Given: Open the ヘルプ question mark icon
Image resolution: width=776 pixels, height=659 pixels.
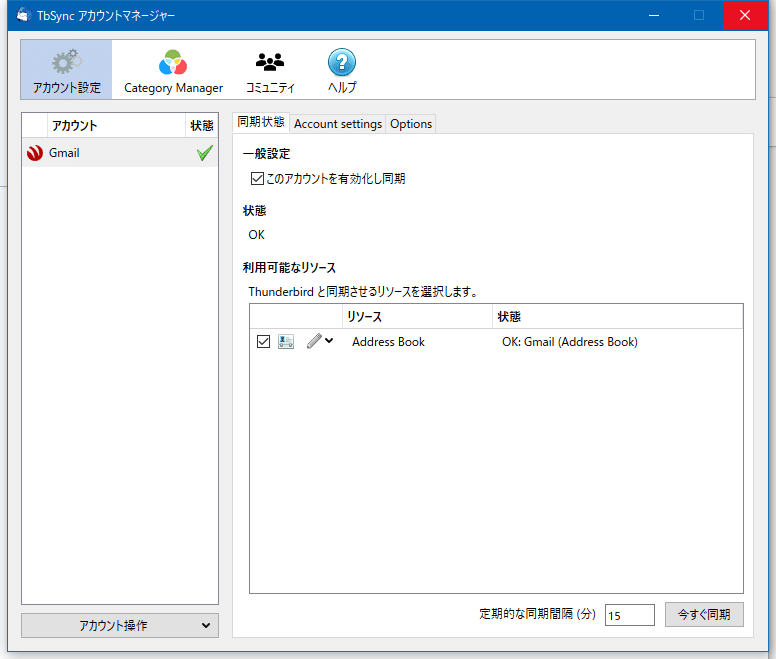Looking at the screenshot, I should tap(341, 62).
